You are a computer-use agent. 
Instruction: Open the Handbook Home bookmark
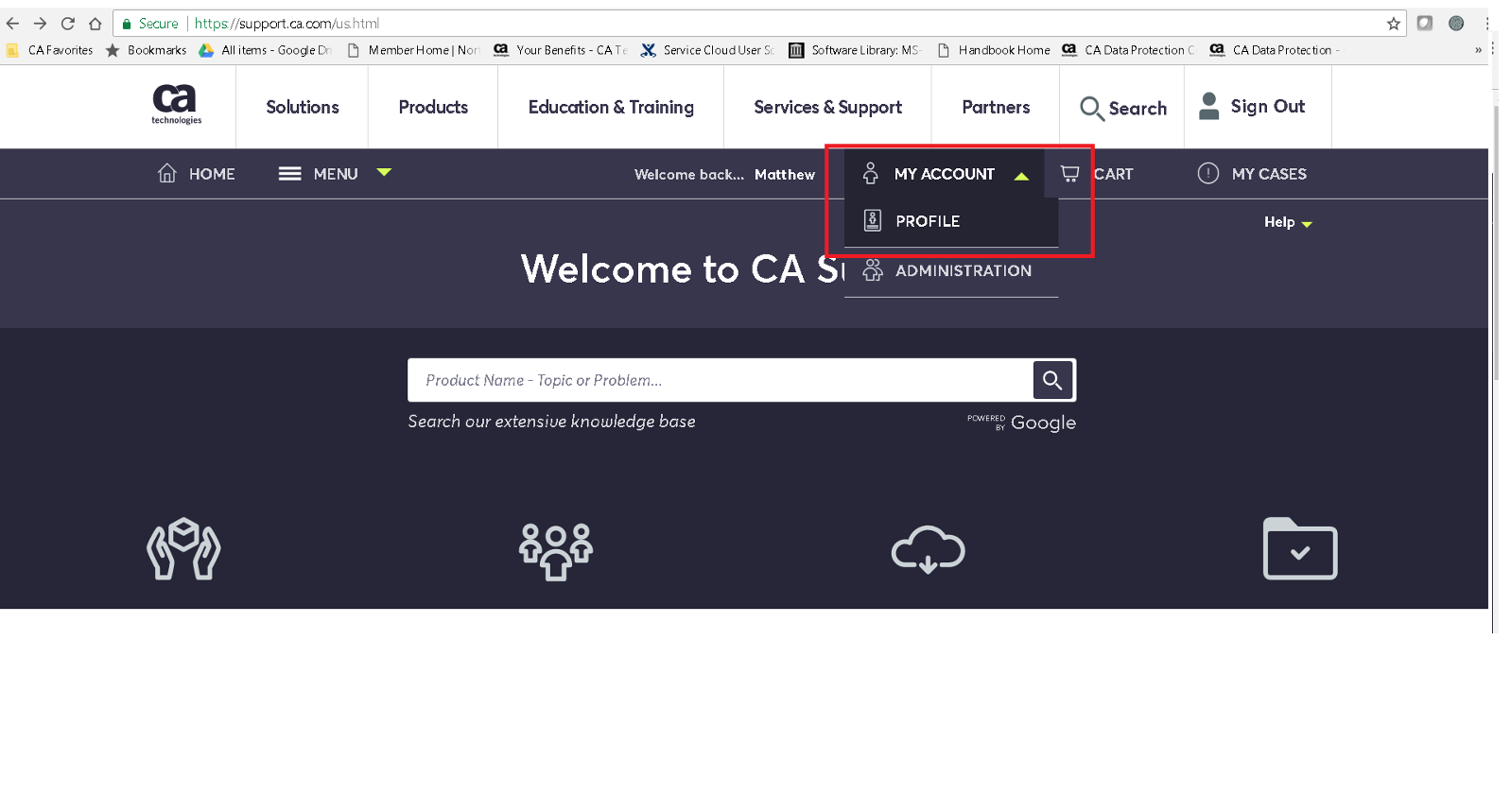coord(994,50)
